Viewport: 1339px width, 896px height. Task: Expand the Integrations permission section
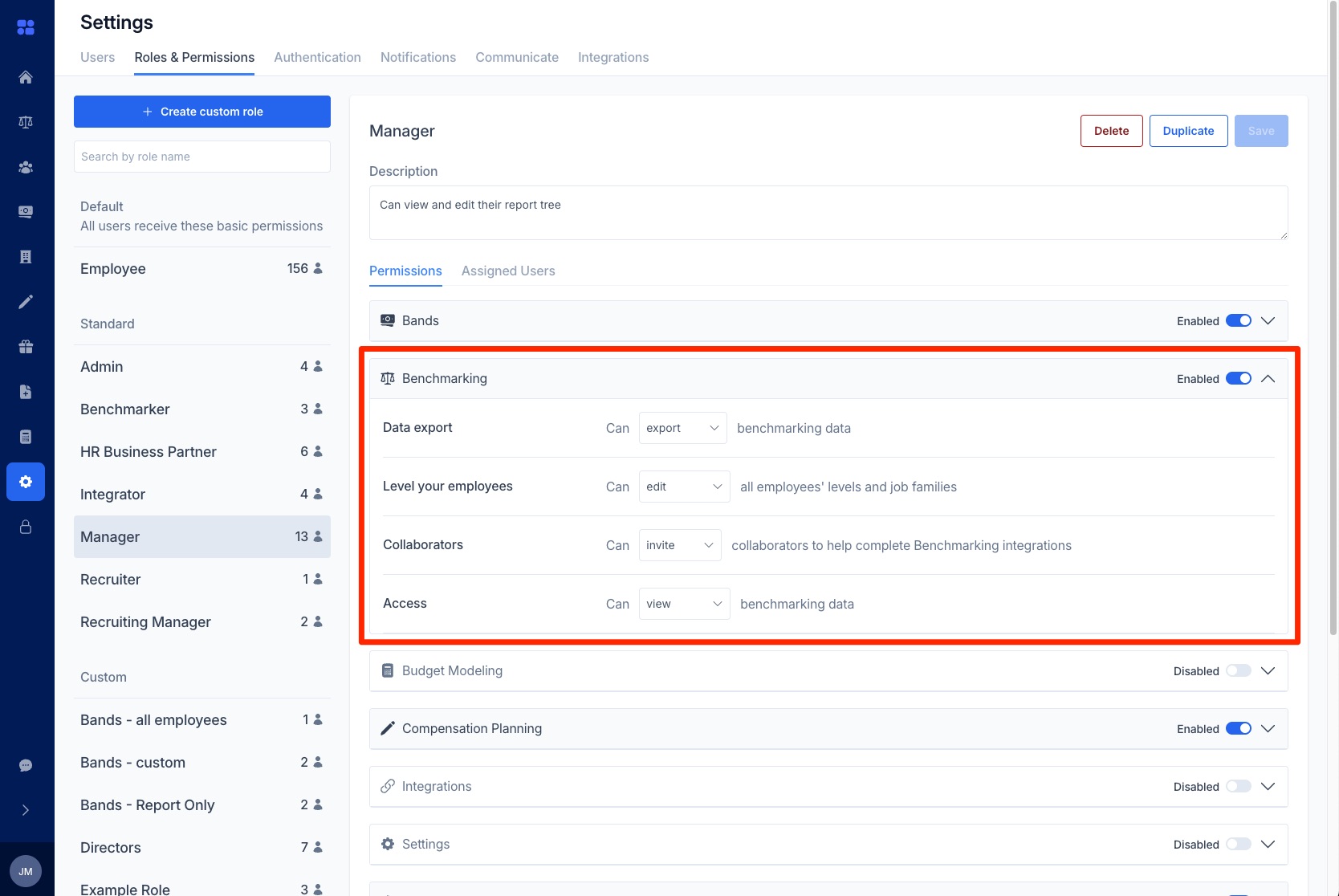click(1268, 786)
